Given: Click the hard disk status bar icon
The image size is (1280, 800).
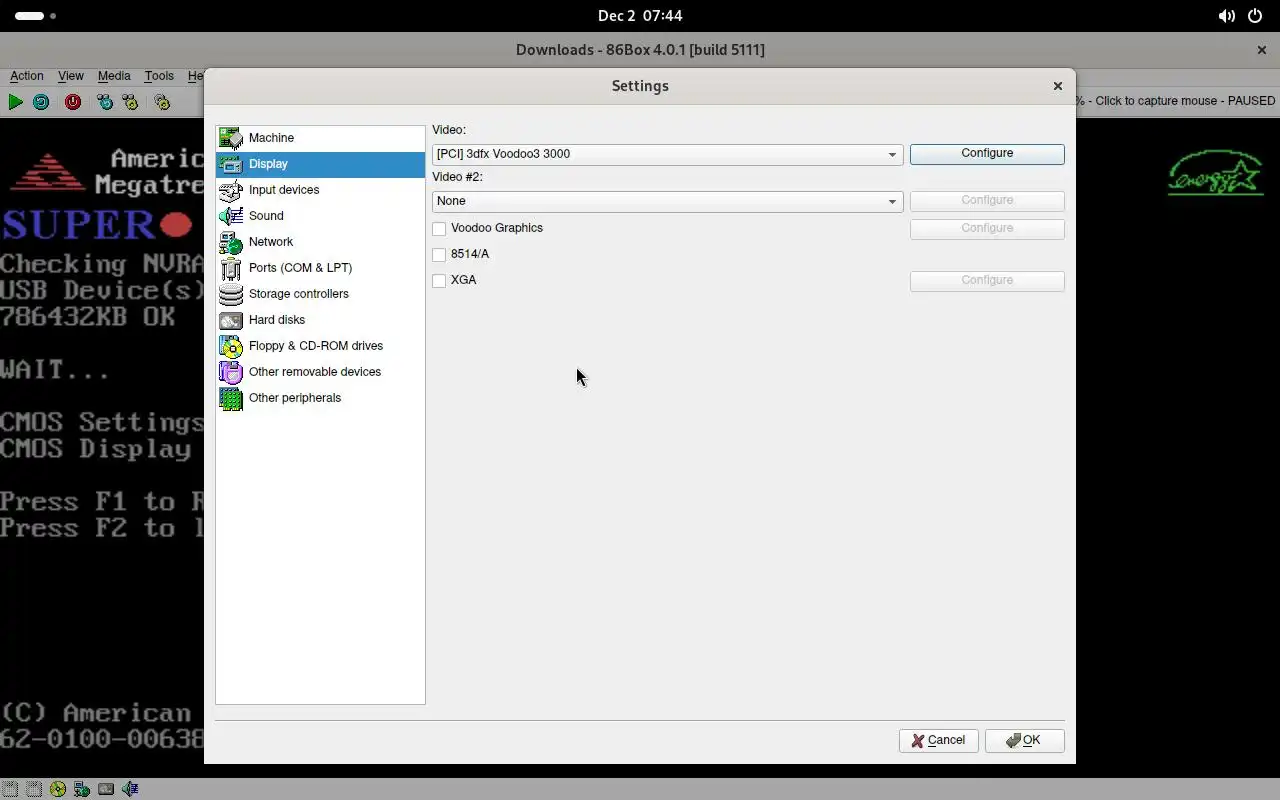Looking at the screenshot, I should pyautogui.click(x=106, y=789).
